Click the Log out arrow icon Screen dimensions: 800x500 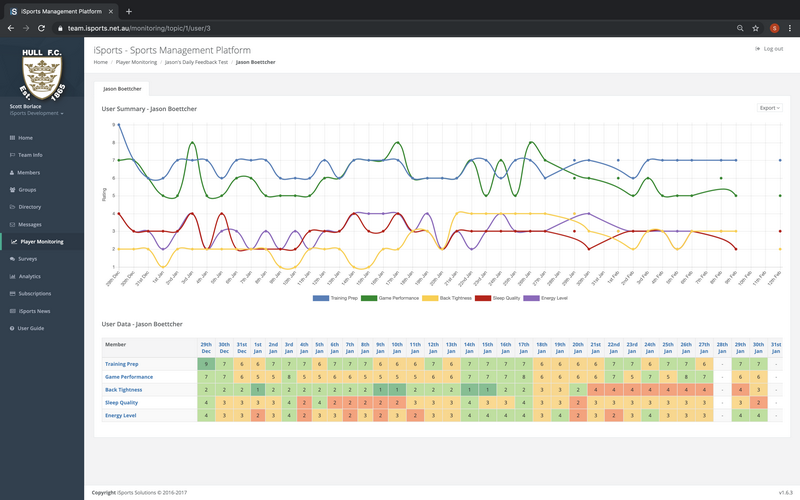(x=758, y=49)
